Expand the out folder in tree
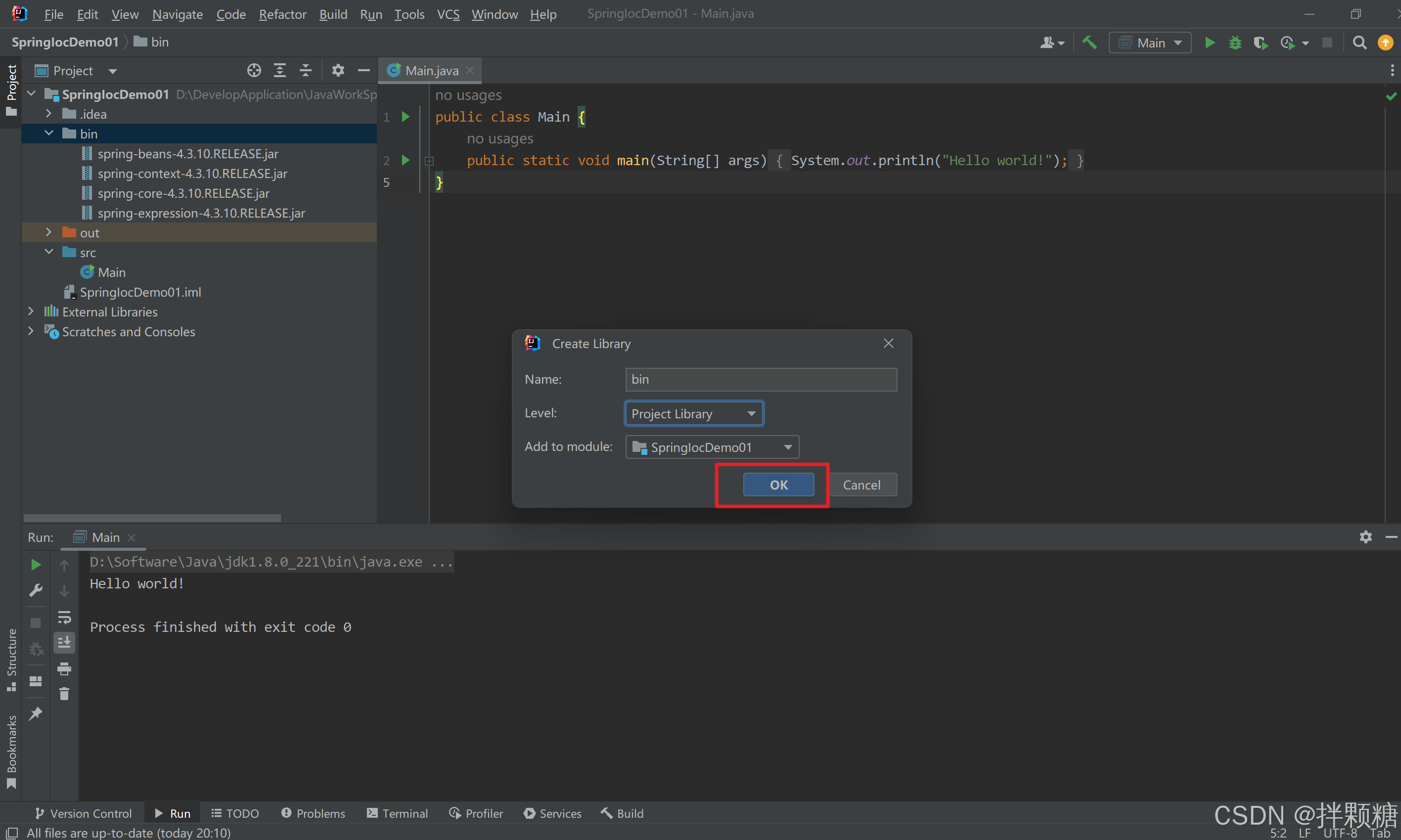This screenshot has width=1401, height=840. [x=48, y=233]
